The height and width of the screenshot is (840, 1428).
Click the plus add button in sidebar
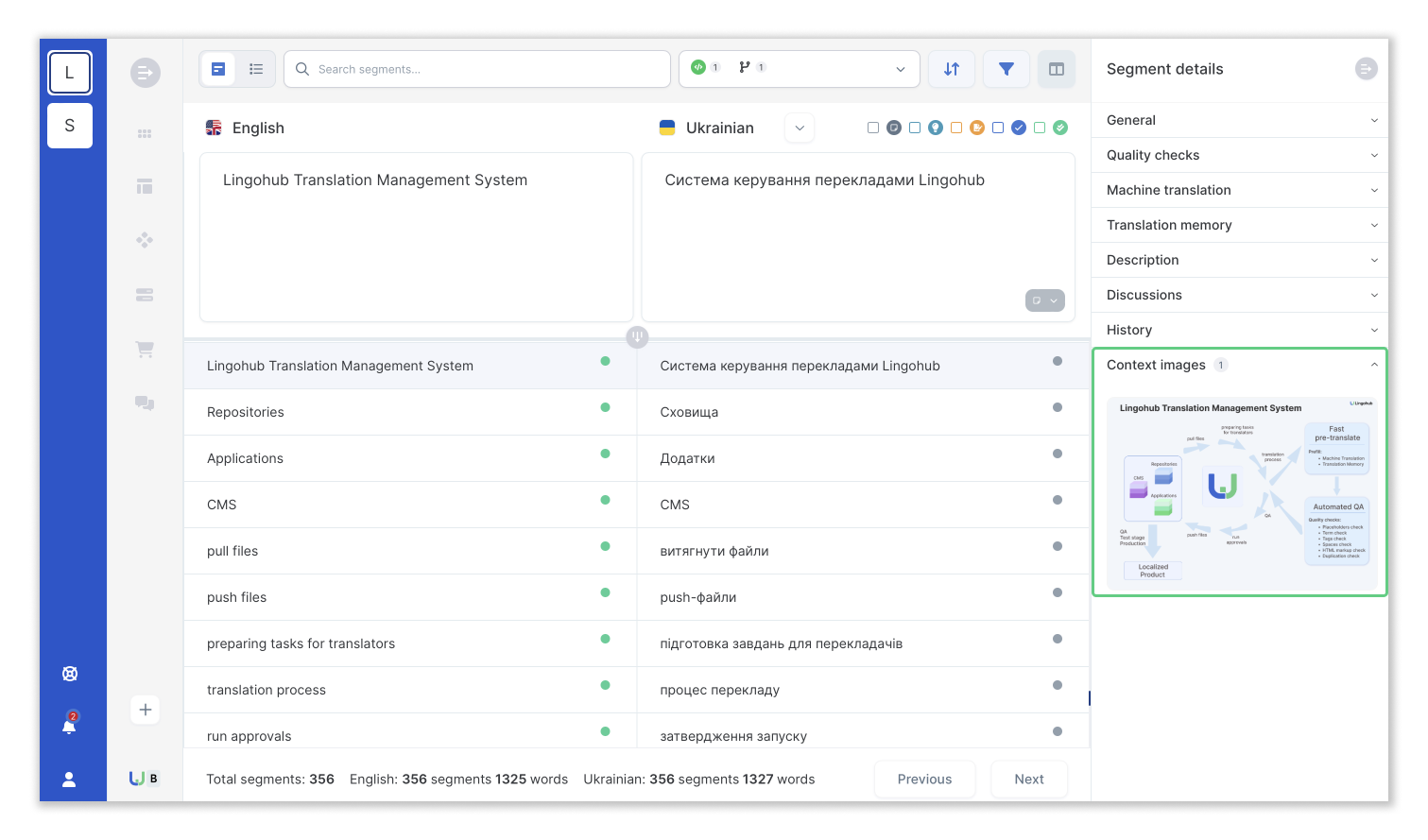tap(146, 710)
